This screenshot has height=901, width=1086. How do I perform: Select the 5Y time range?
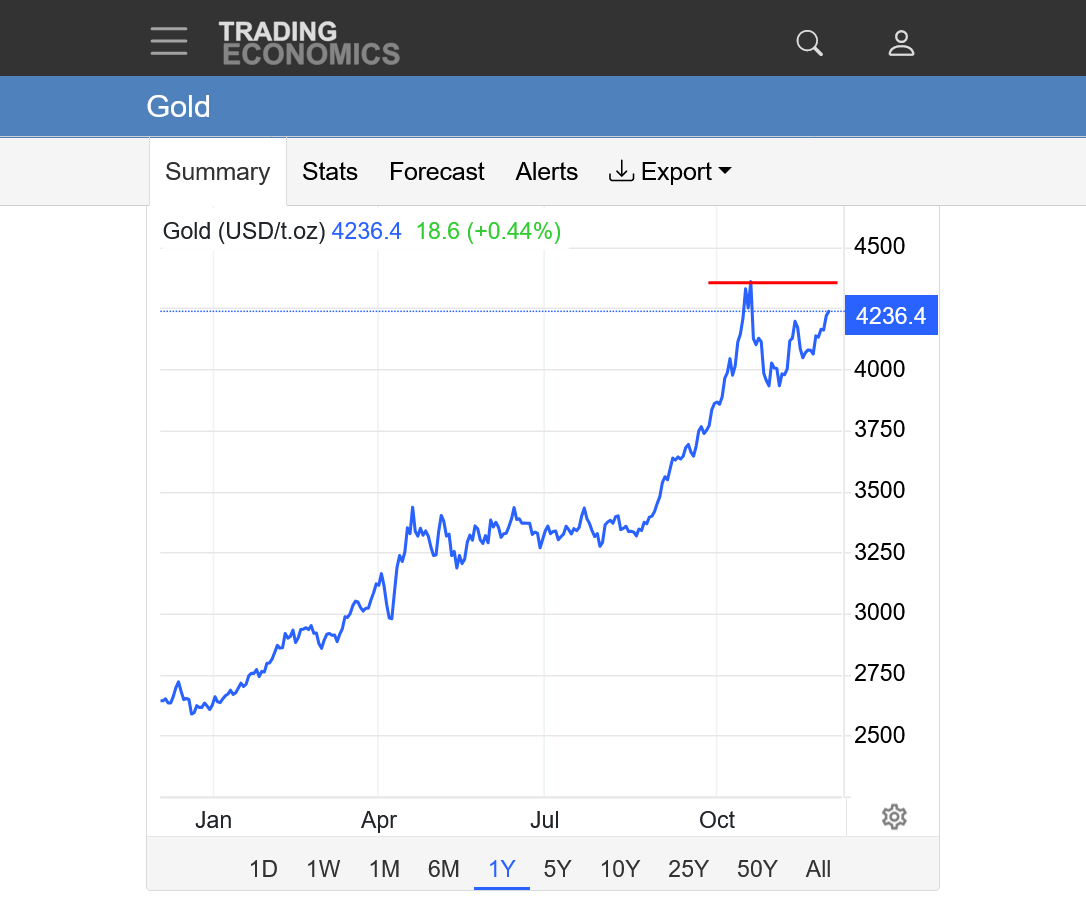click(x=557, y=869)
